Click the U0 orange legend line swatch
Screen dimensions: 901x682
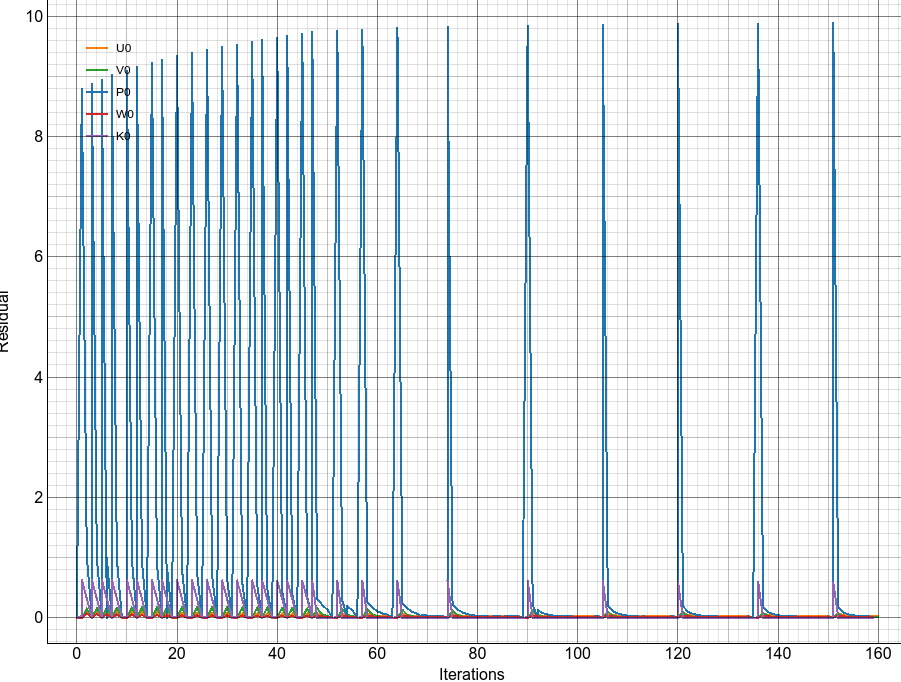coord(96,48)
